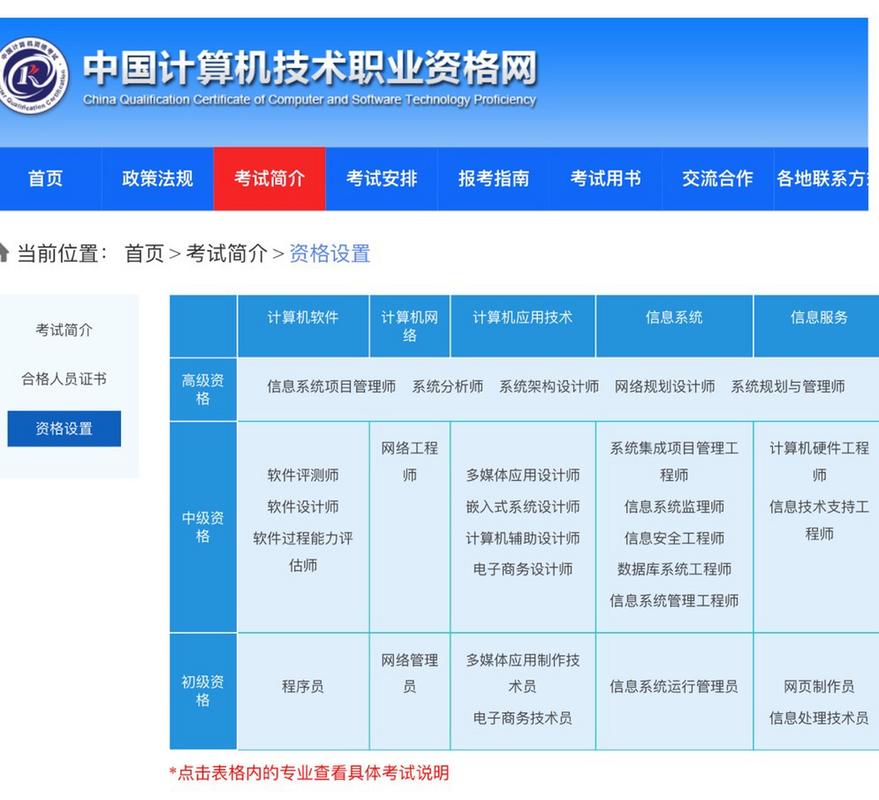Open 信息系统管理工程师 exam details
Viewport: 879px width, 800px height.
(x=674, y=601)
